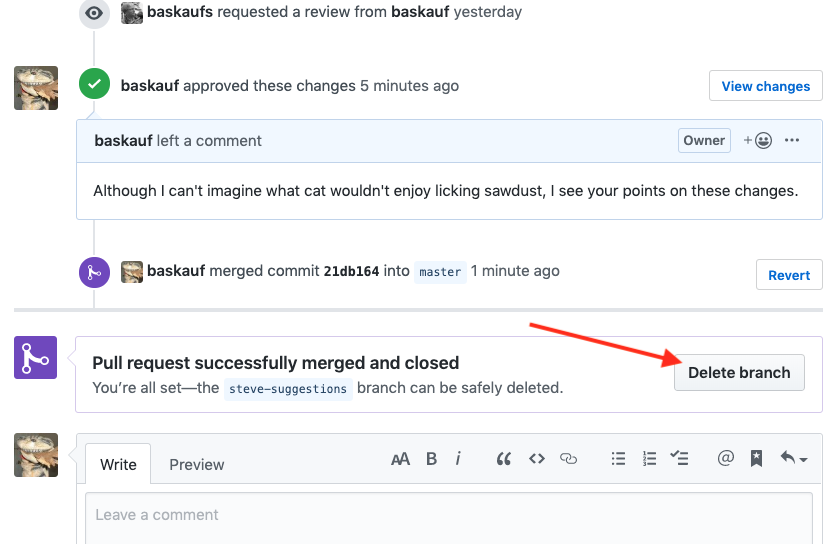Image resolution: width=834 pixels, height=544 pixels.
Task: Click the Delete branch button
Action: coord(739,373)
